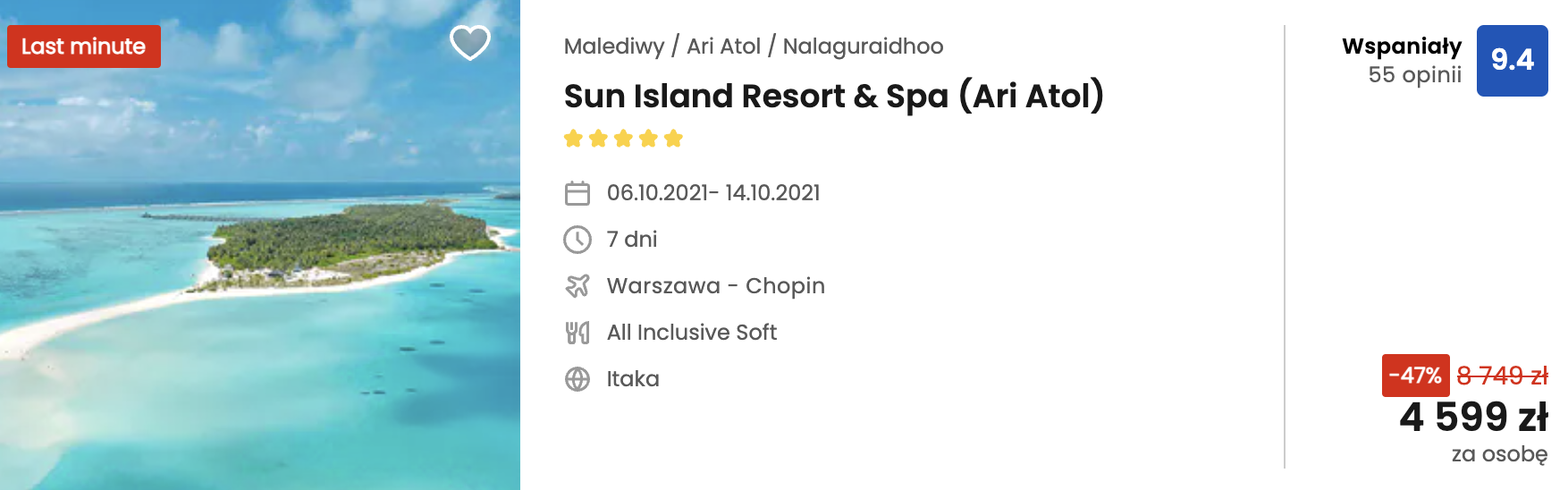Click the Warszawa - Chopin departure text

[716, 286]
